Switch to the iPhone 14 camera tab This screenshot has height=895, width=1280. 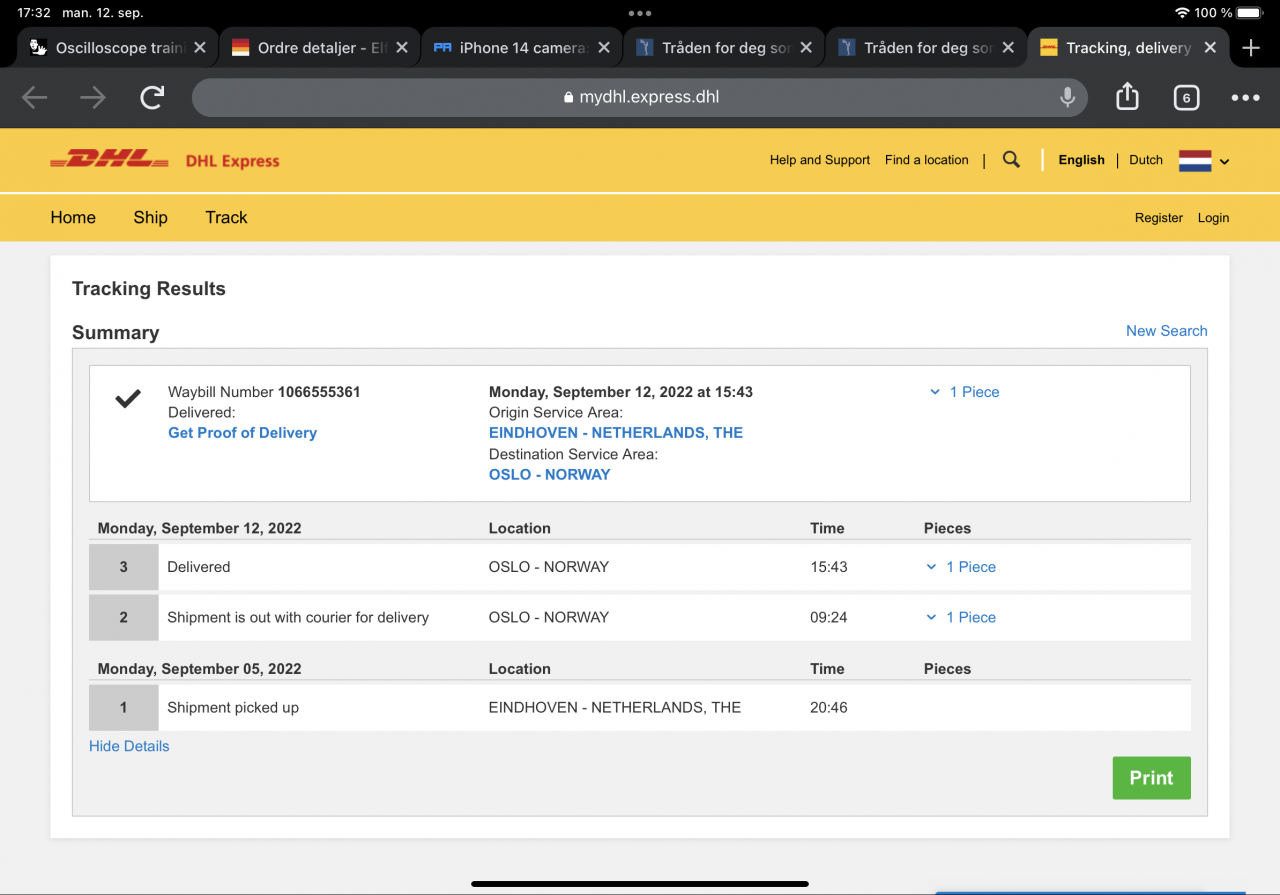511,48
